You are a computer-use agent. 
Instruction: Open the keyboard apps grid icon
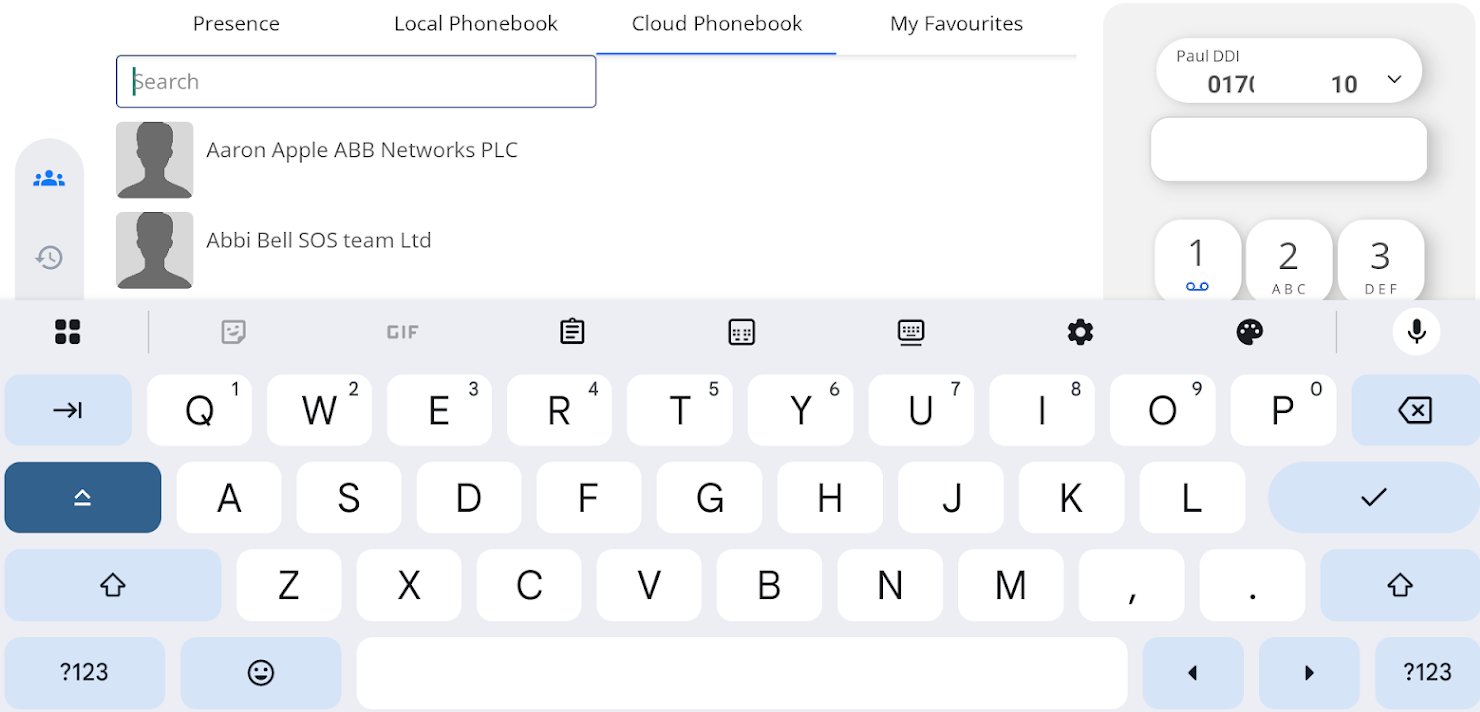click(67, 332)
